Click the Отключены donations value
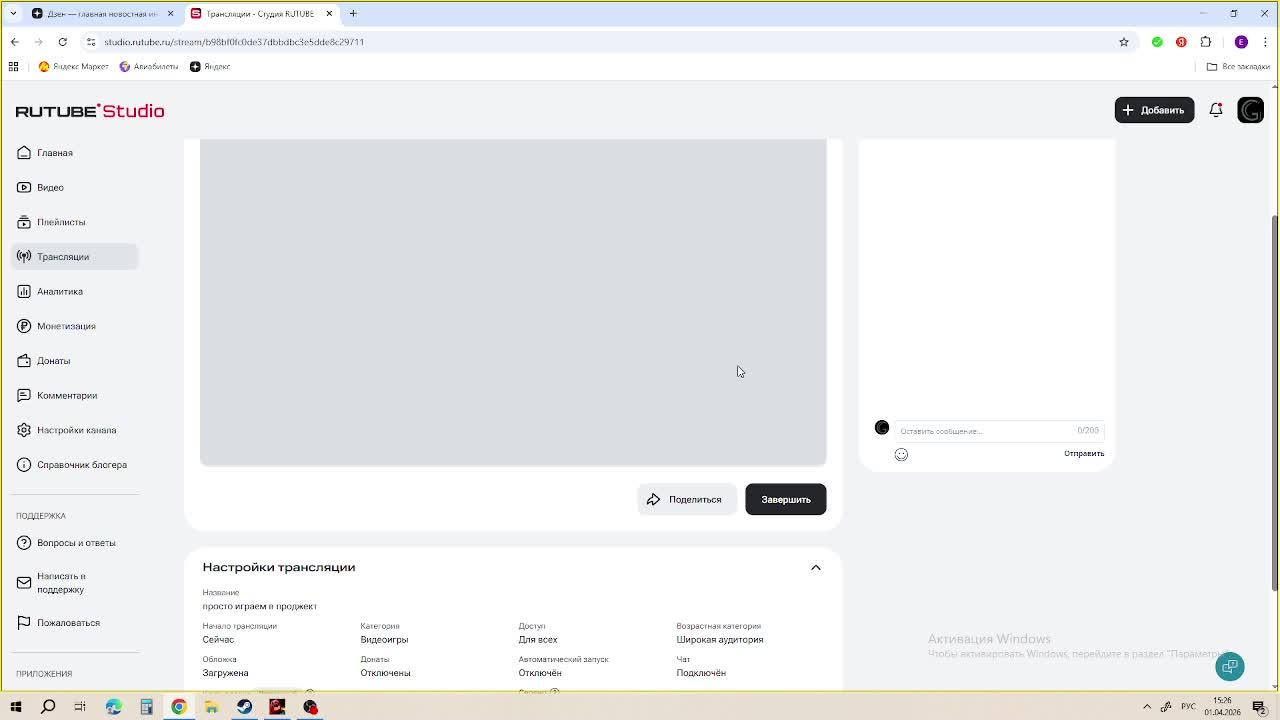The height and width of the screenshot is (720, 1280). (x=385, y=673)
